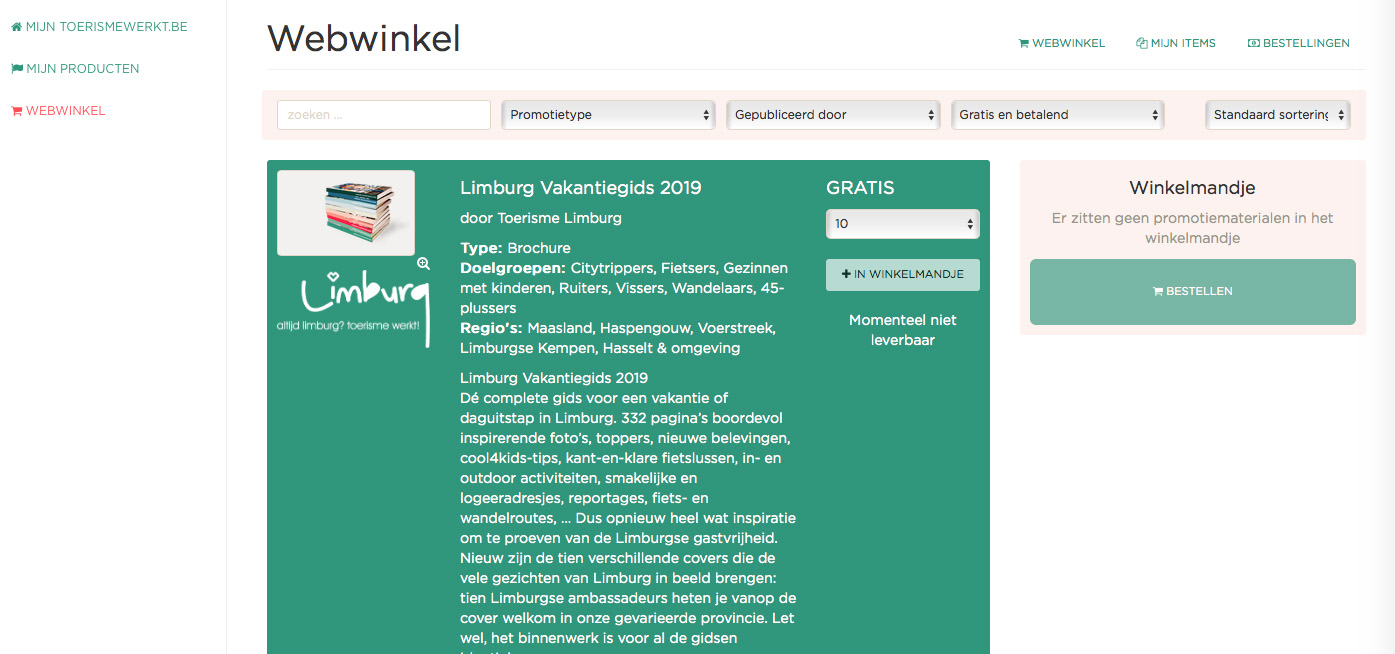Click the cart icon in top Webwinkel link
This screenshot has width=1395, height=654.
(1024, 43)
